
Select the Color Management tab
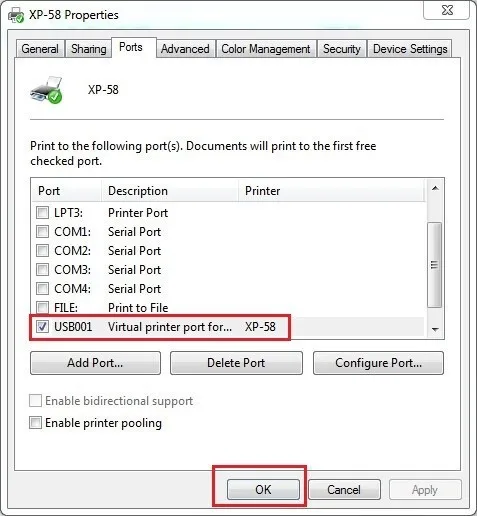[266, 49]
